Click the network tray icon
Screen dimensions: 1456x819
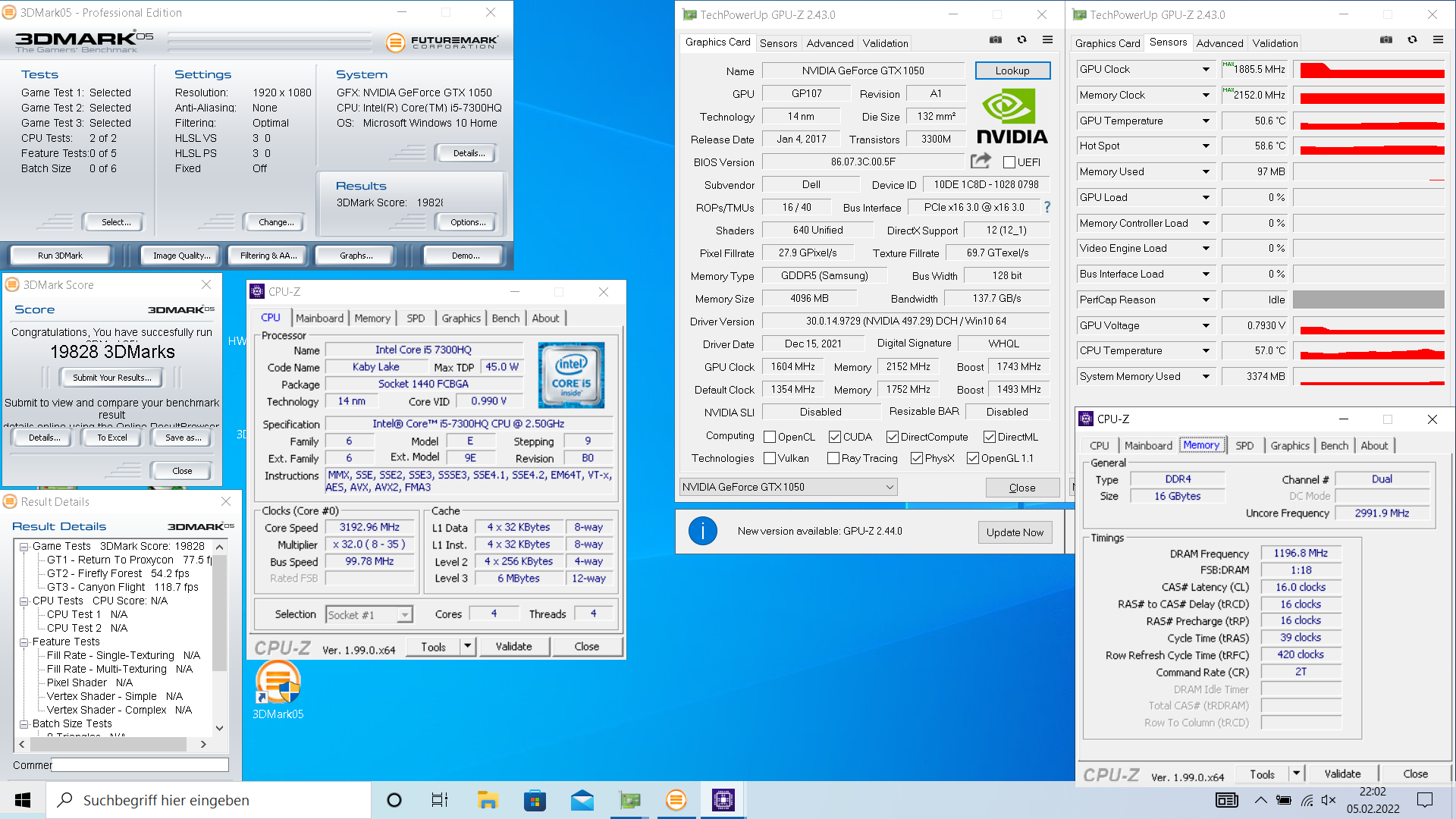[1307, 800]
